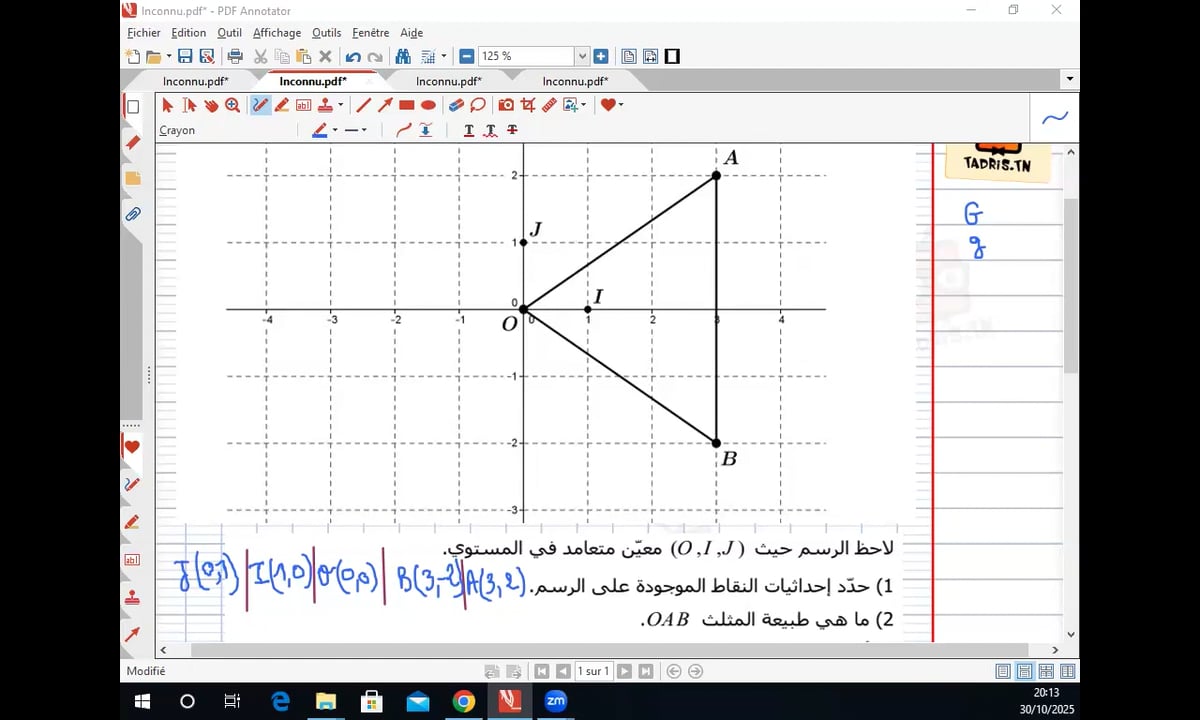This screenshot has width=1200, height=720.
Task: Click the Find binoculars icon
Action: (403, 57)
